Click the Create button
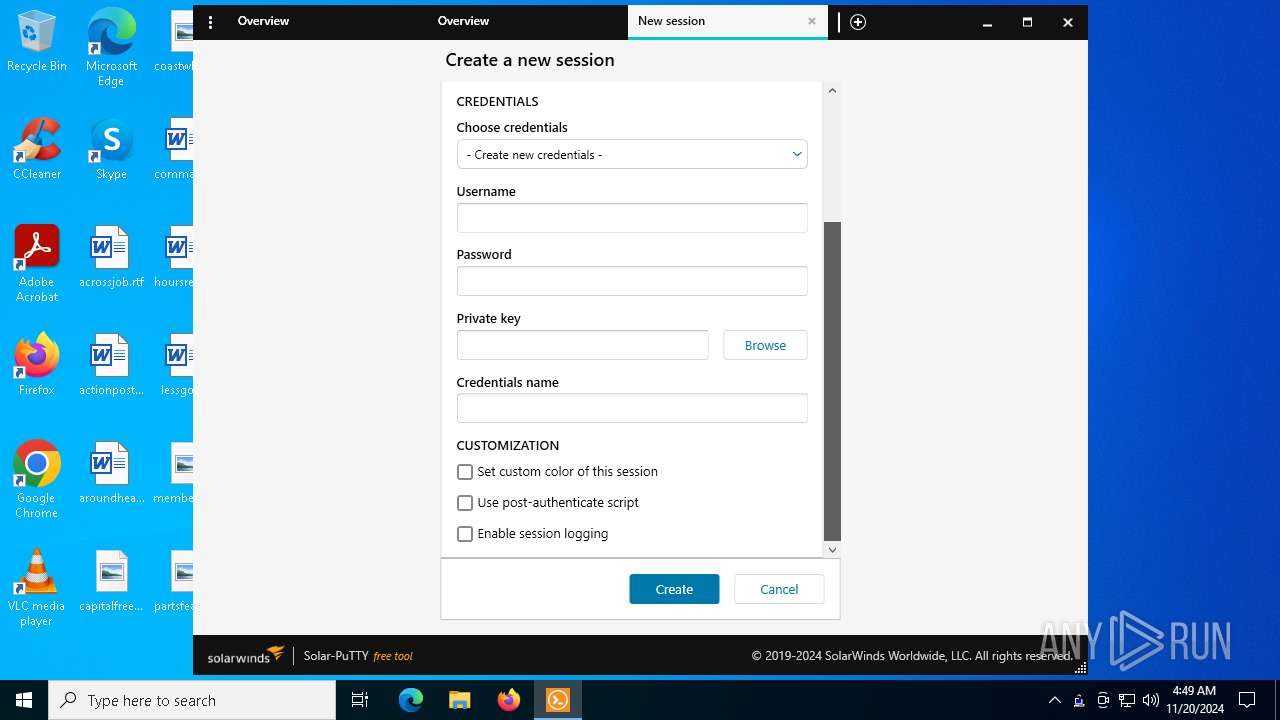 click(674, 589)
